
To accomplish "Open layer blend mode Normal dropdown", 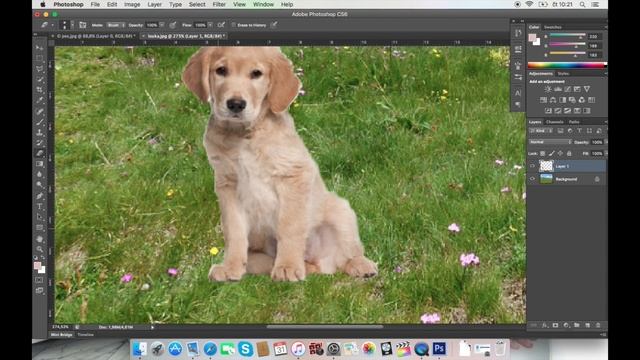I will [x=550, y=142].
